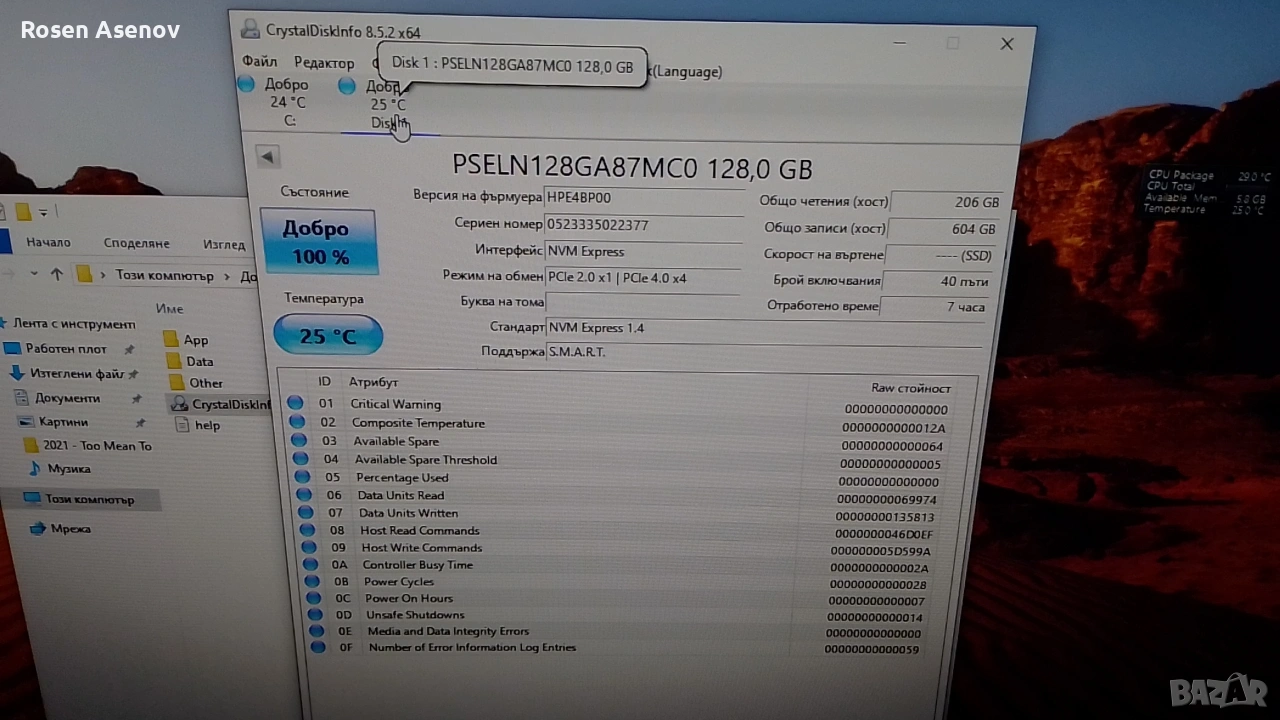Open the Редактор menu
This screenshot has width=1280, height=720.
(x=324, y=63)
